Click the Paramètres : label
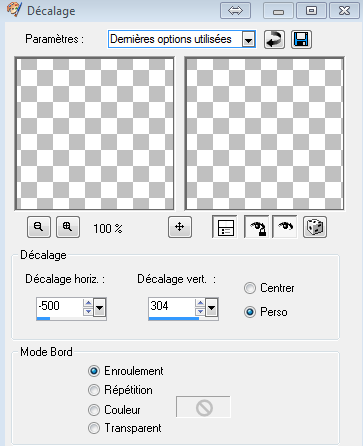363x446 pixels. pos(55,39)
